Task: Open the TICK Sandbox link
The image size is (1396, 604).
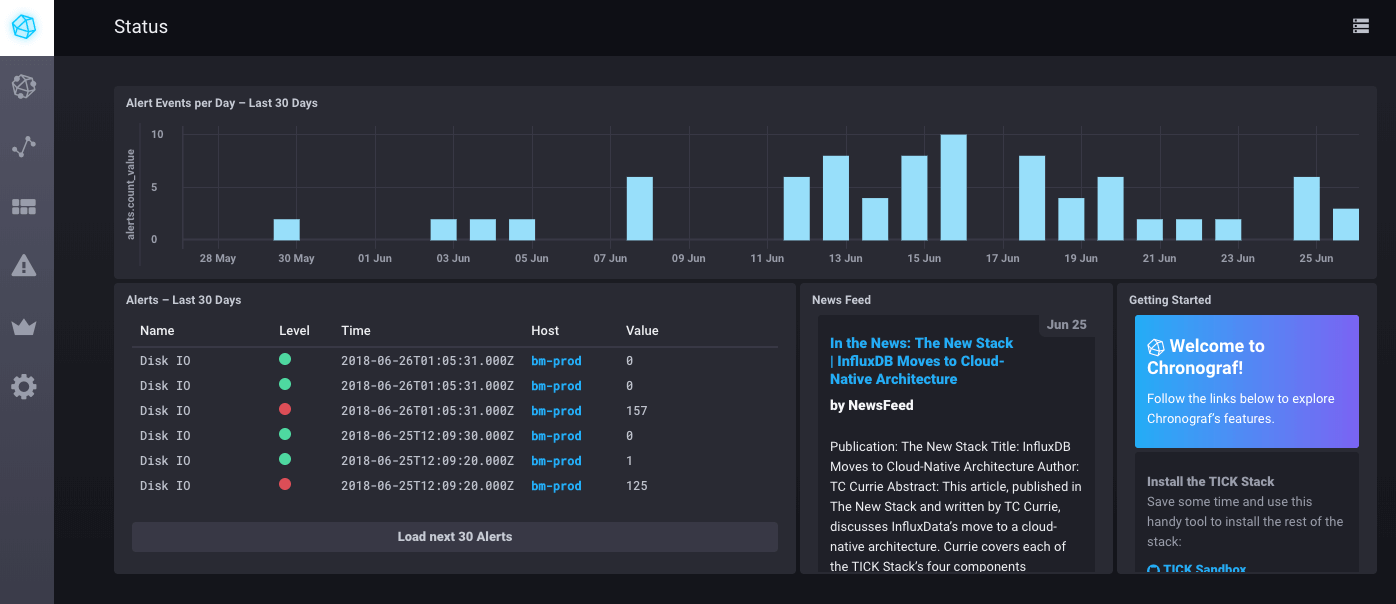Action: [1204, 569]
